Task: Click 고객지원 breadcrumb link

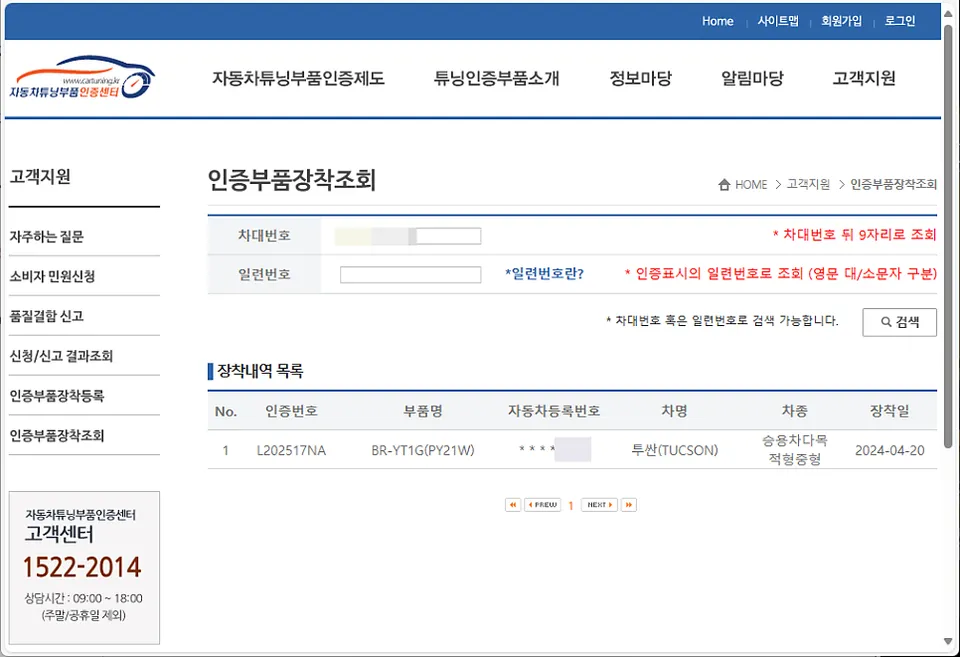Action: [x=808, y=184]
